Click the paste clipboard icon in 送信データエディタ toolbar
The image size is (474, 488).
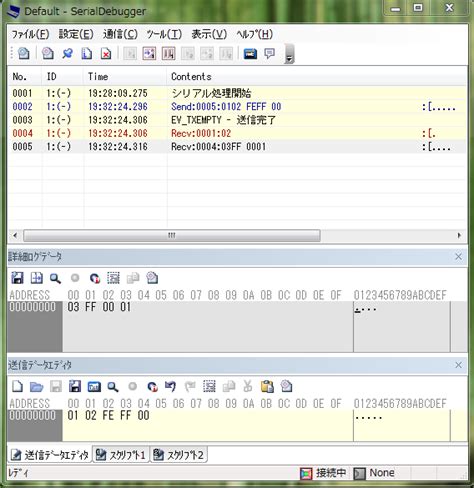267,387
